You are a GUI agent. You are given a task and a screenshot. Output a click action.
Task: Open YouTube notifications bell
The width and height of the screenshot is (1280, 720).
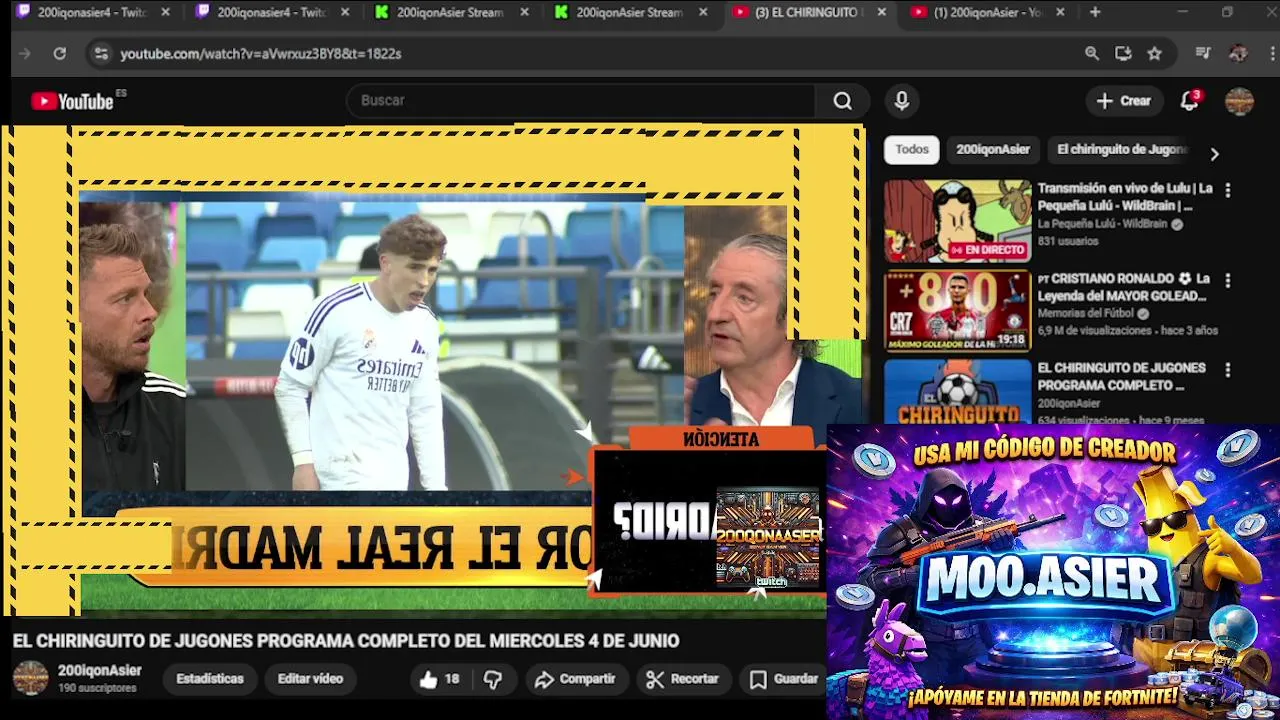tap(1189, 101)
